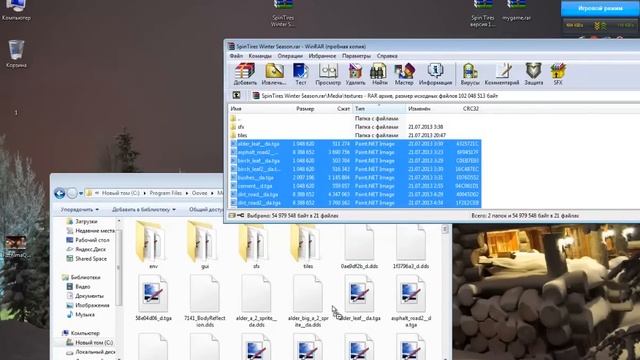Open Документы library in the Explorer sidebar
The image size is (640, 360).
click(85, 296)
